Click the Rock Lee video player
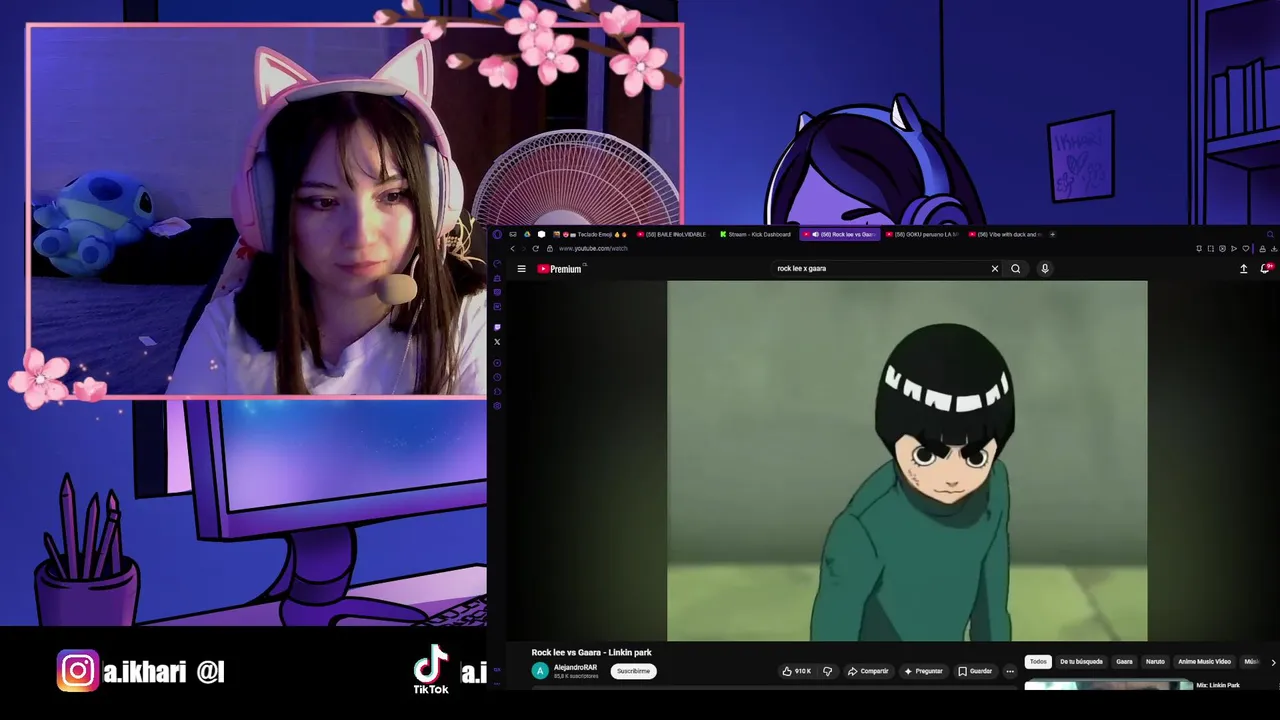 click(x=907, y=460)
